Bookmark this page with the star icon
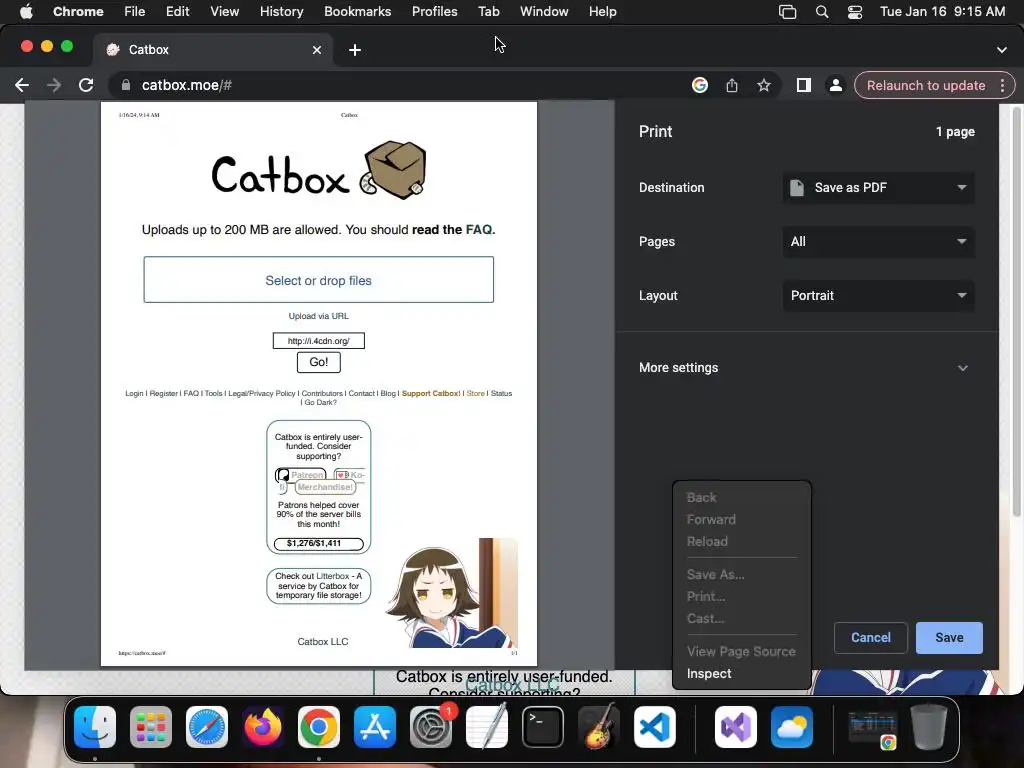This screenshot has width=1024, height=768. (x=763, y=85)
